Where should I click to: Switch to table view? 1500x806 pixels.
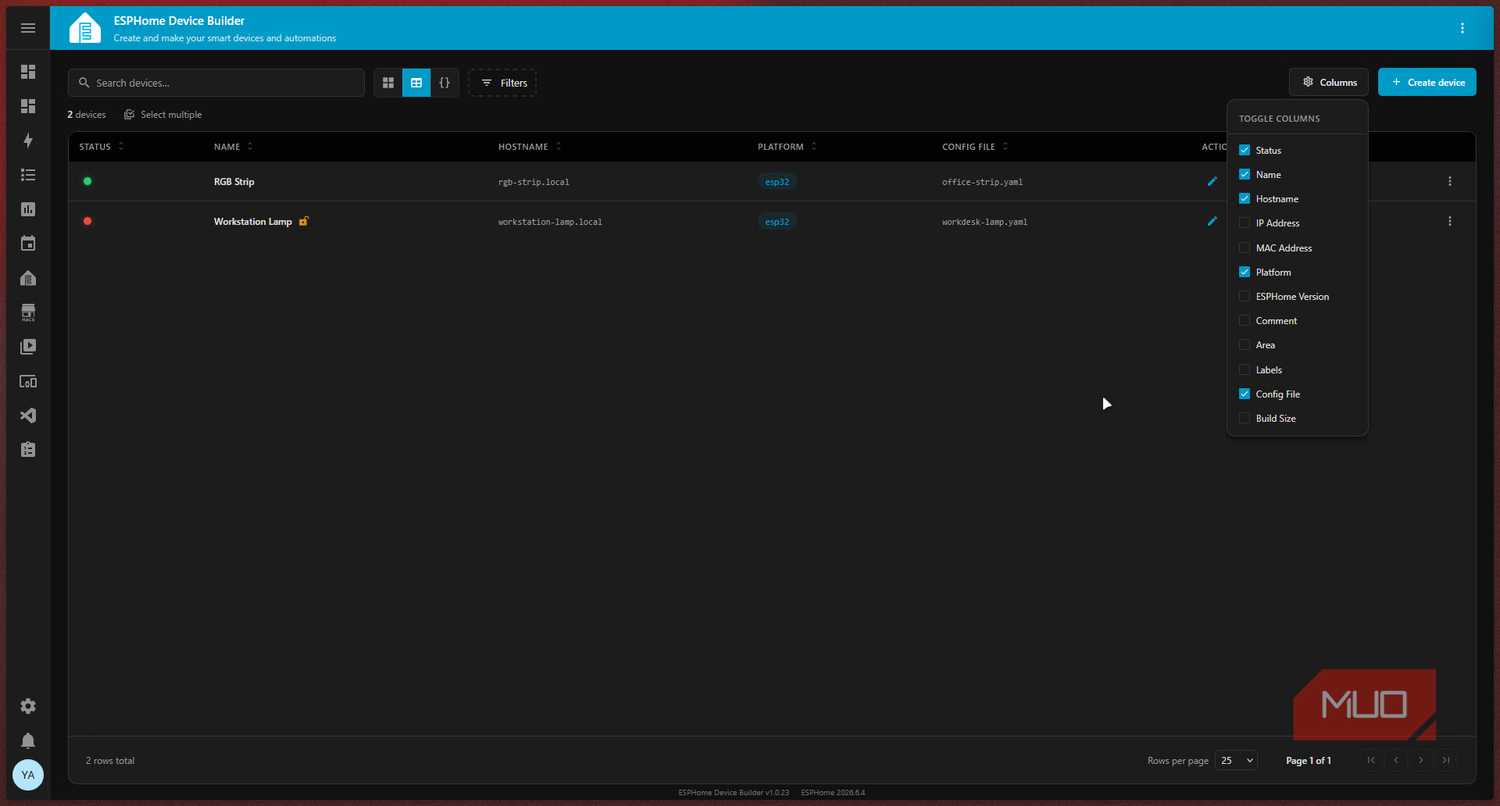click(416, 83)
